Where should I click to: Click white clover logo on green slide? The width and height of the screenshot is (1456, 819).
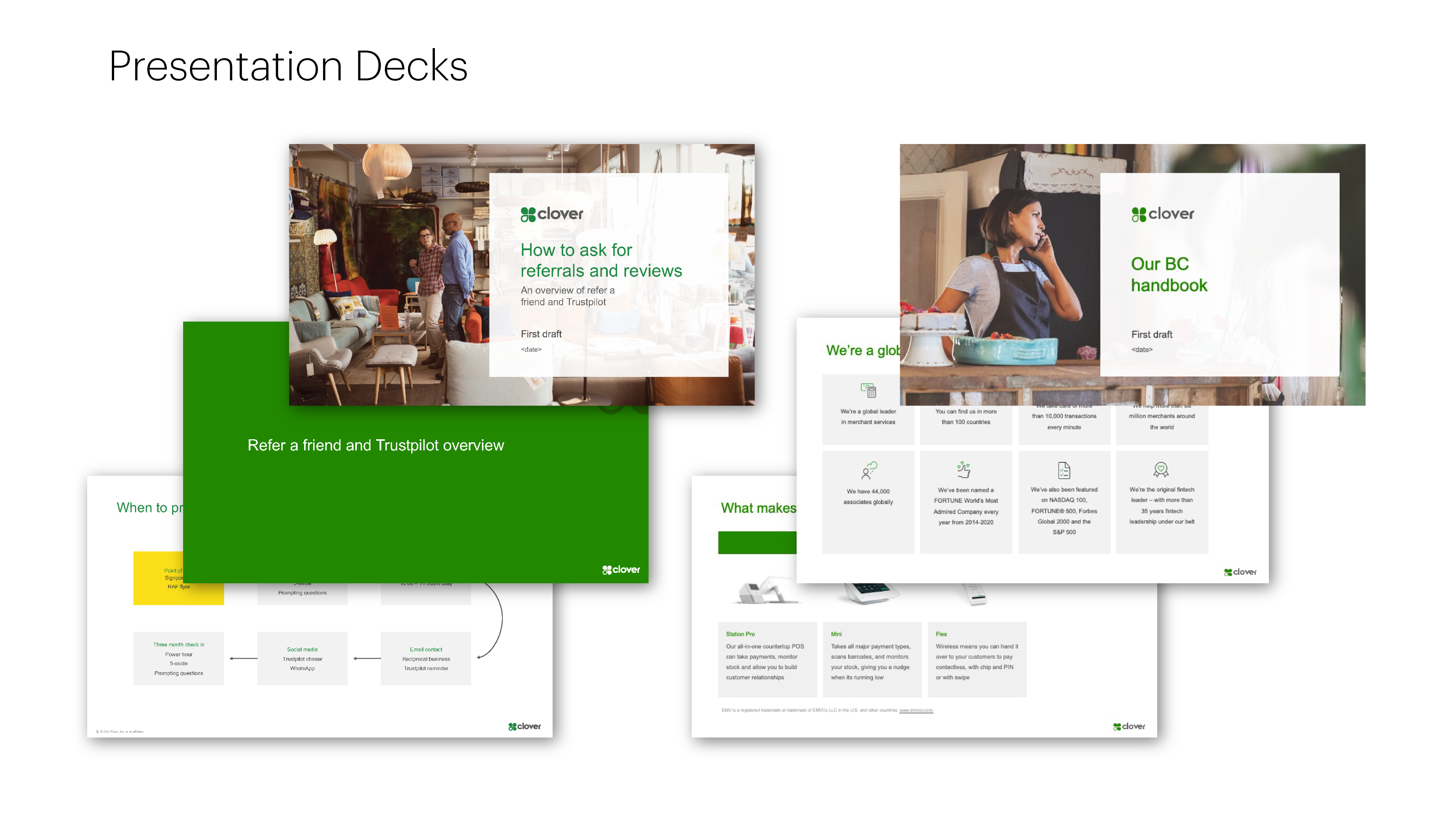pos(621,569)
